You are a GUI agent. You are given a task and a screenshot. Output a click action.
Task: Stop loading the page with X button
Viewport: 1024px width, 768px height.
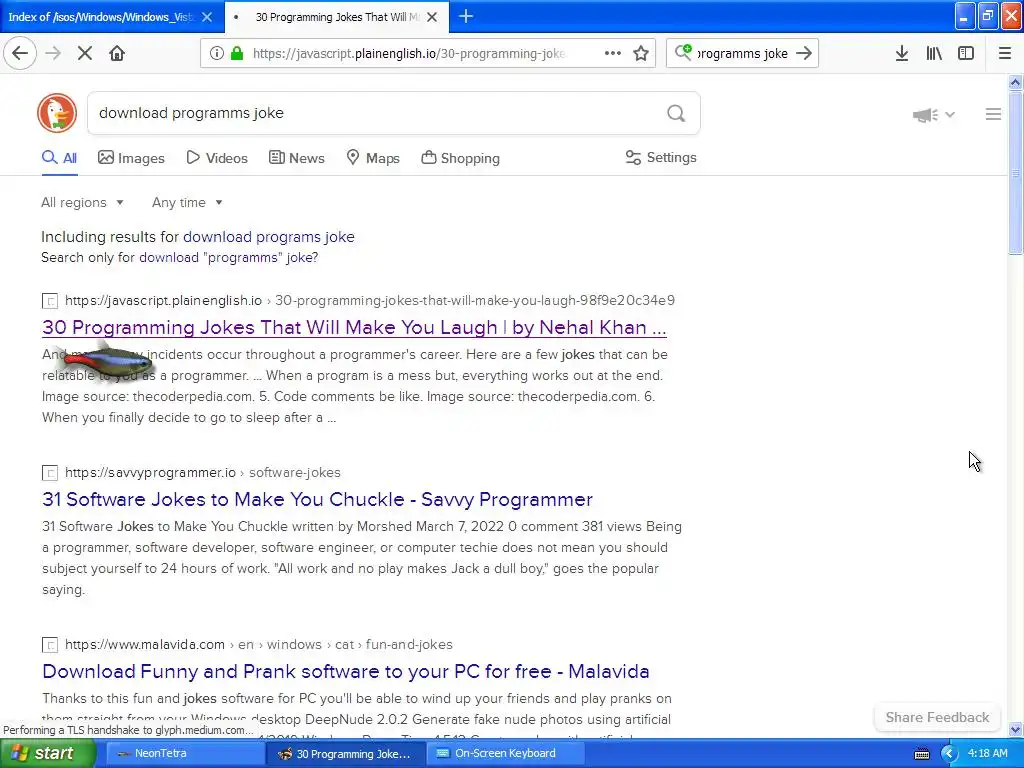[x=85, y=53]
